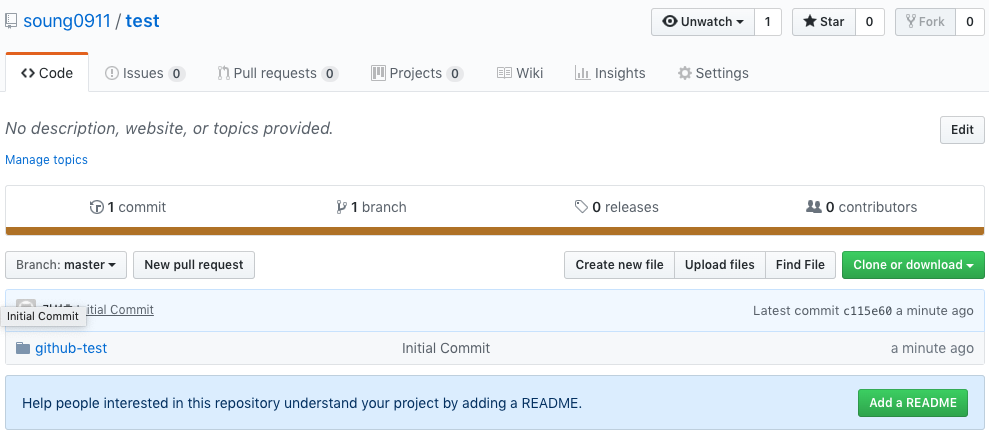Click the branch icon beside 1 branch
989x434 pixels.
341,207
